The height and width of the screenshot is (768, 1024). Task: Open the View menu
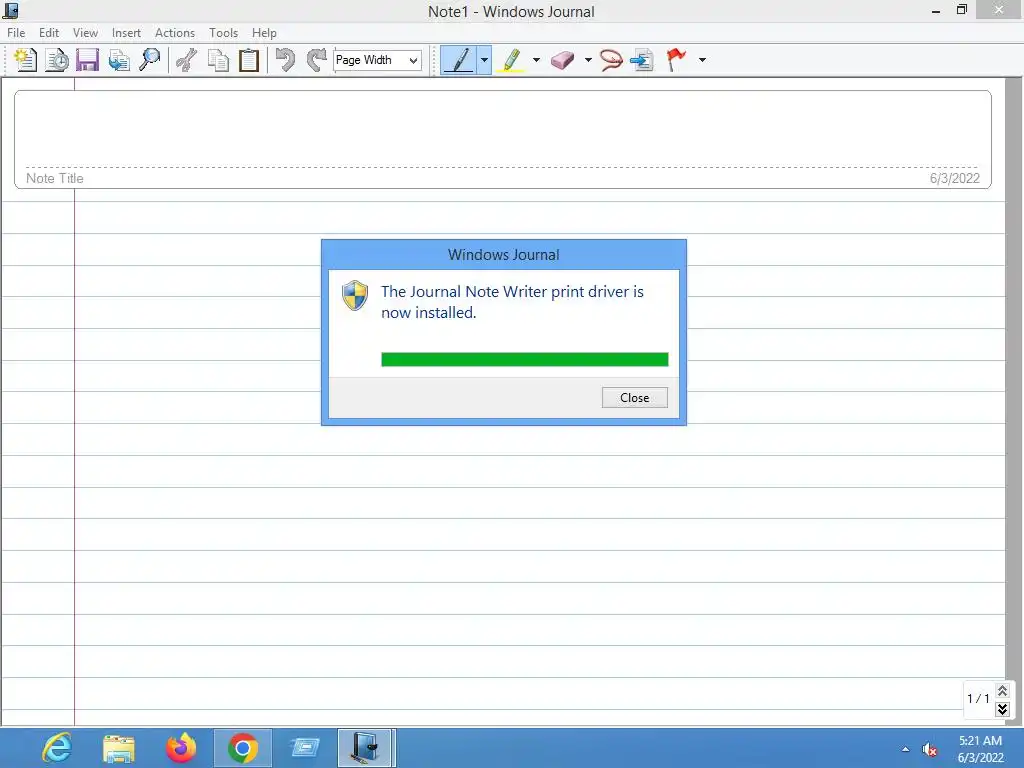coord(86,33)
